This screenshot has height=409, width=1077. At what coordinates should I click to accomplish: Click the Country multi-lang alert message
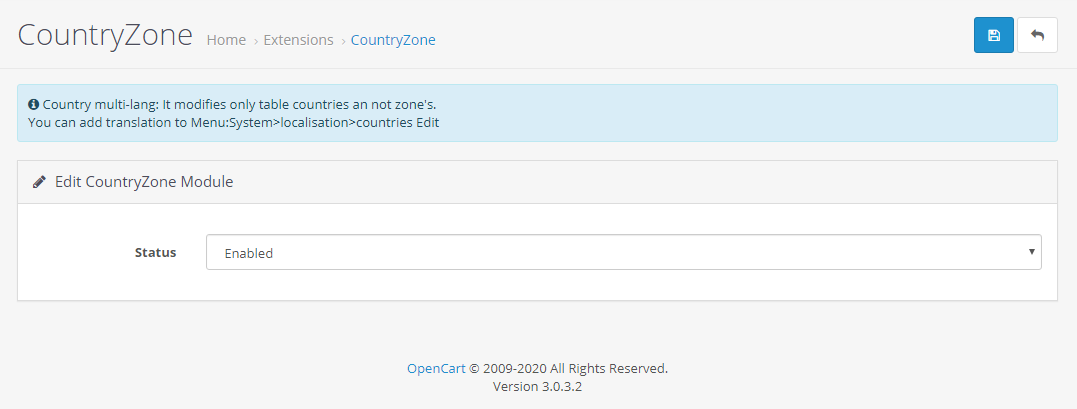click(239, 105)
